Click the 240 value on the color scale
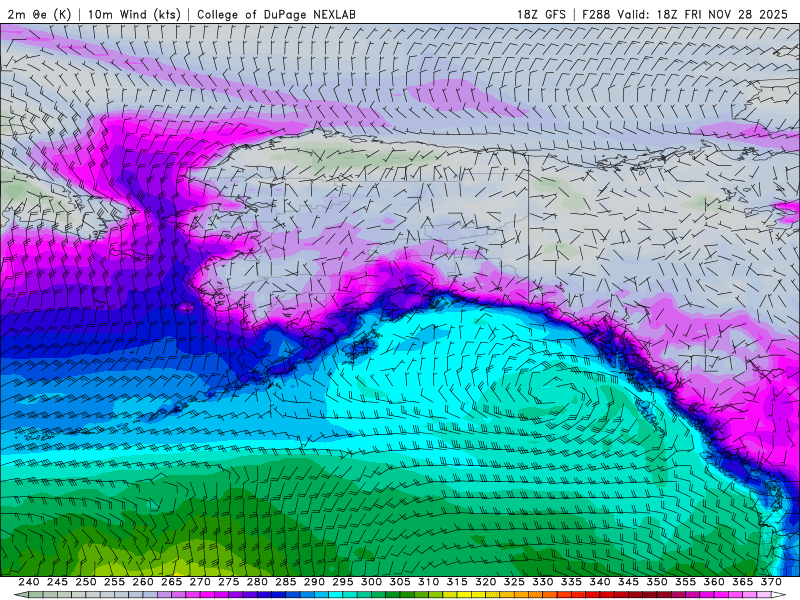This screenshot has height=600, width=800. pos(29,582)
